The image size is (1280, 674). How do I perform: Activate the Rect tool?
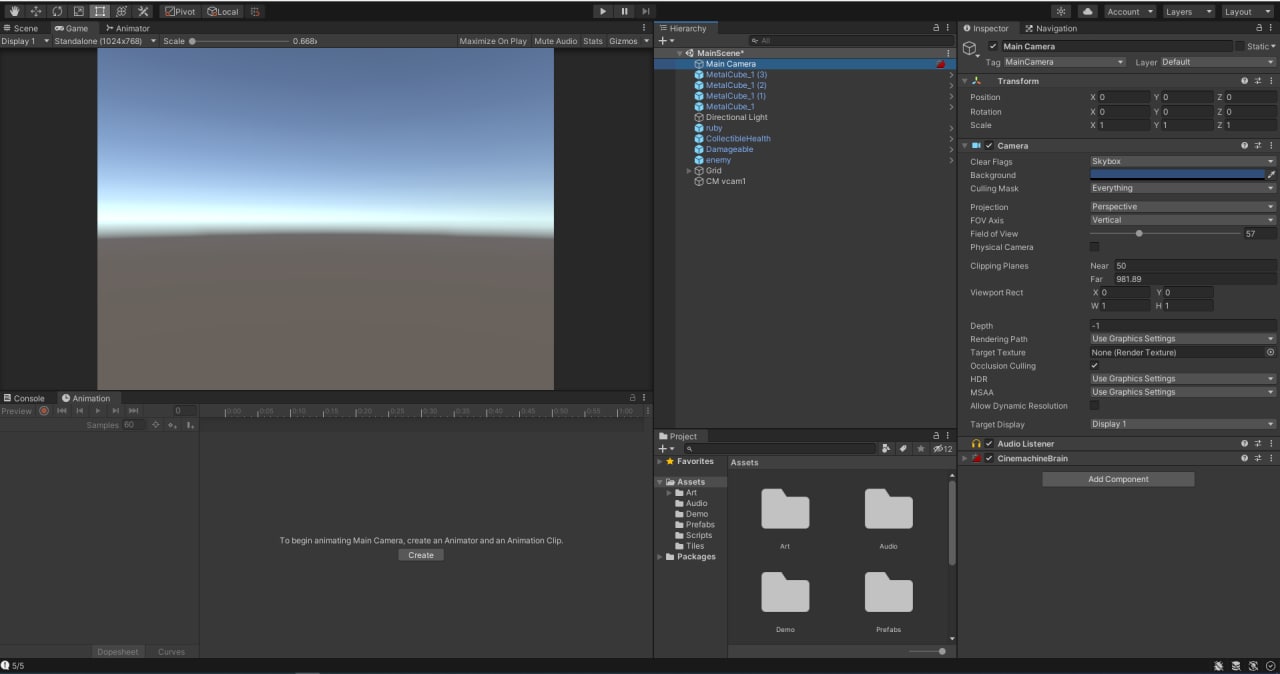point(100,11)
